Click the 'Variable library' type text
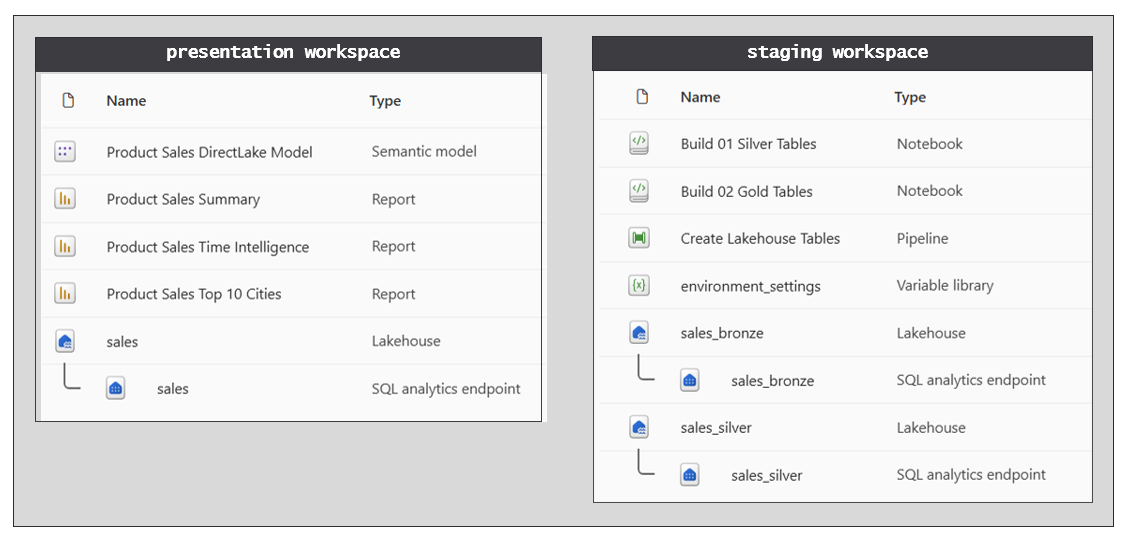The height and width of the screenshot is (538, 1124). coord(945,285)
